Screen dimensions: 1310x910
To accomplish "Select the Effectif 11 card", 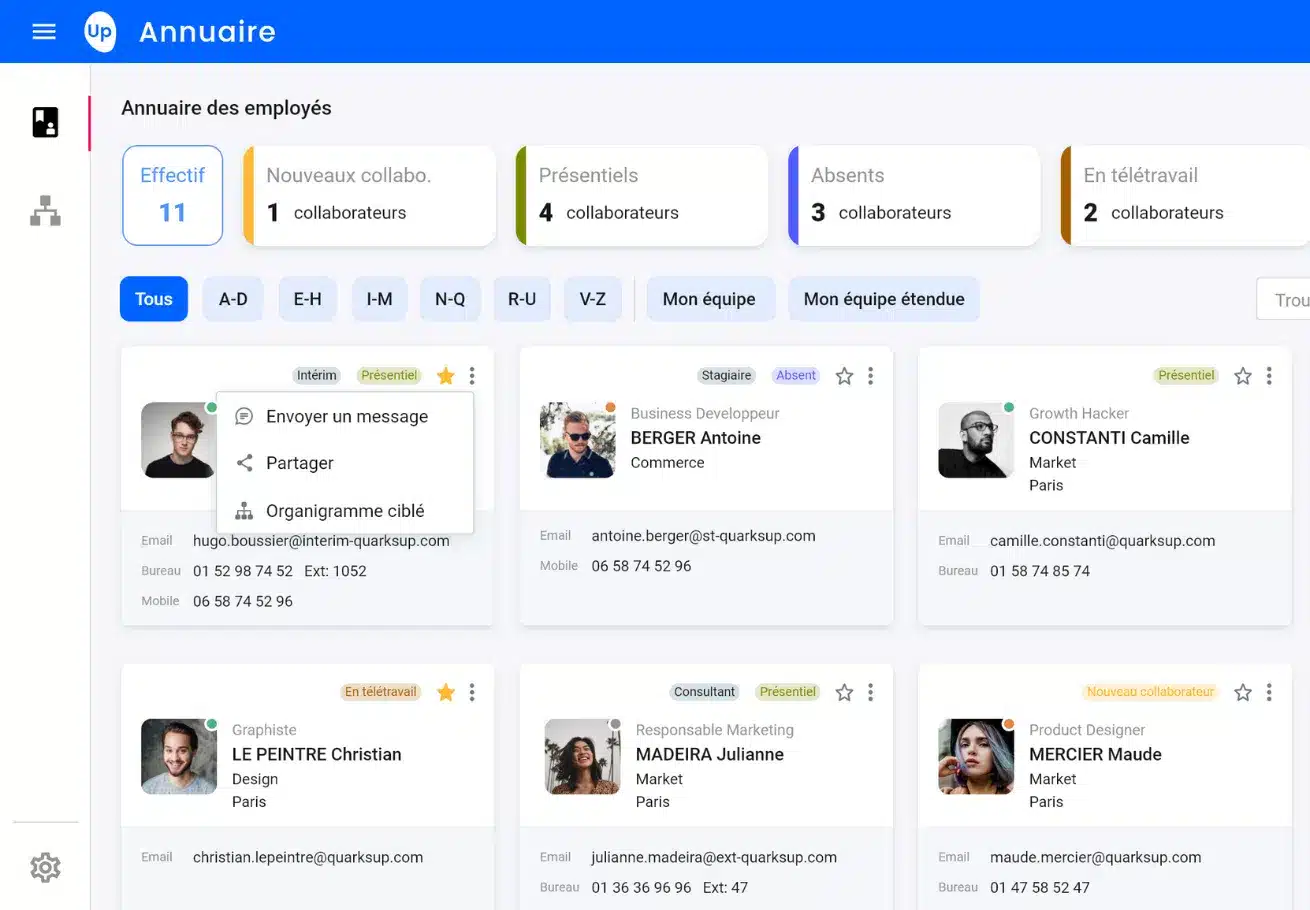I will (x=172, y=195).
